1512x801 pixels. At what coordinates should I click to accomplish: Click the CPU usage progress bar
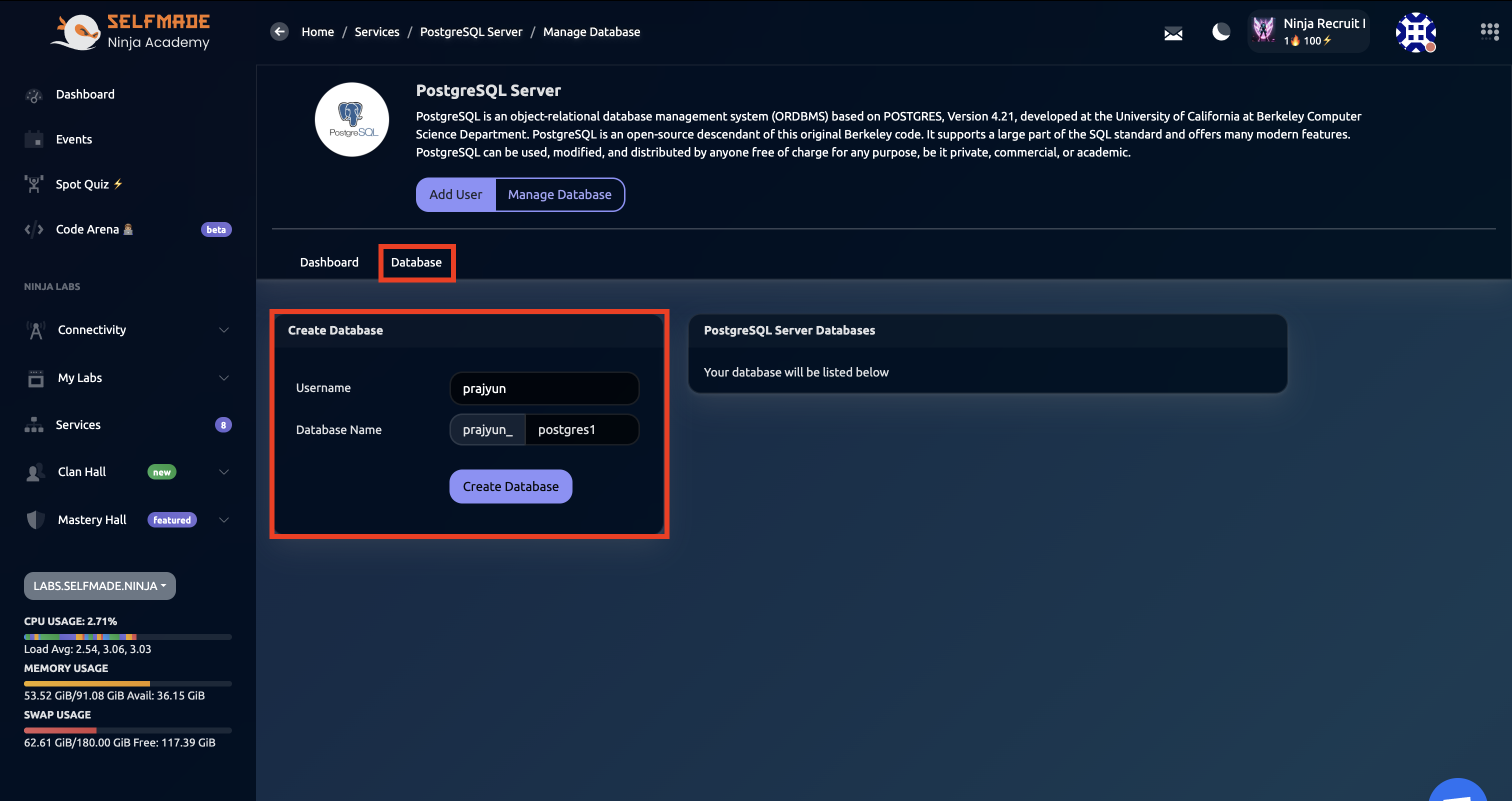[128, 636]
